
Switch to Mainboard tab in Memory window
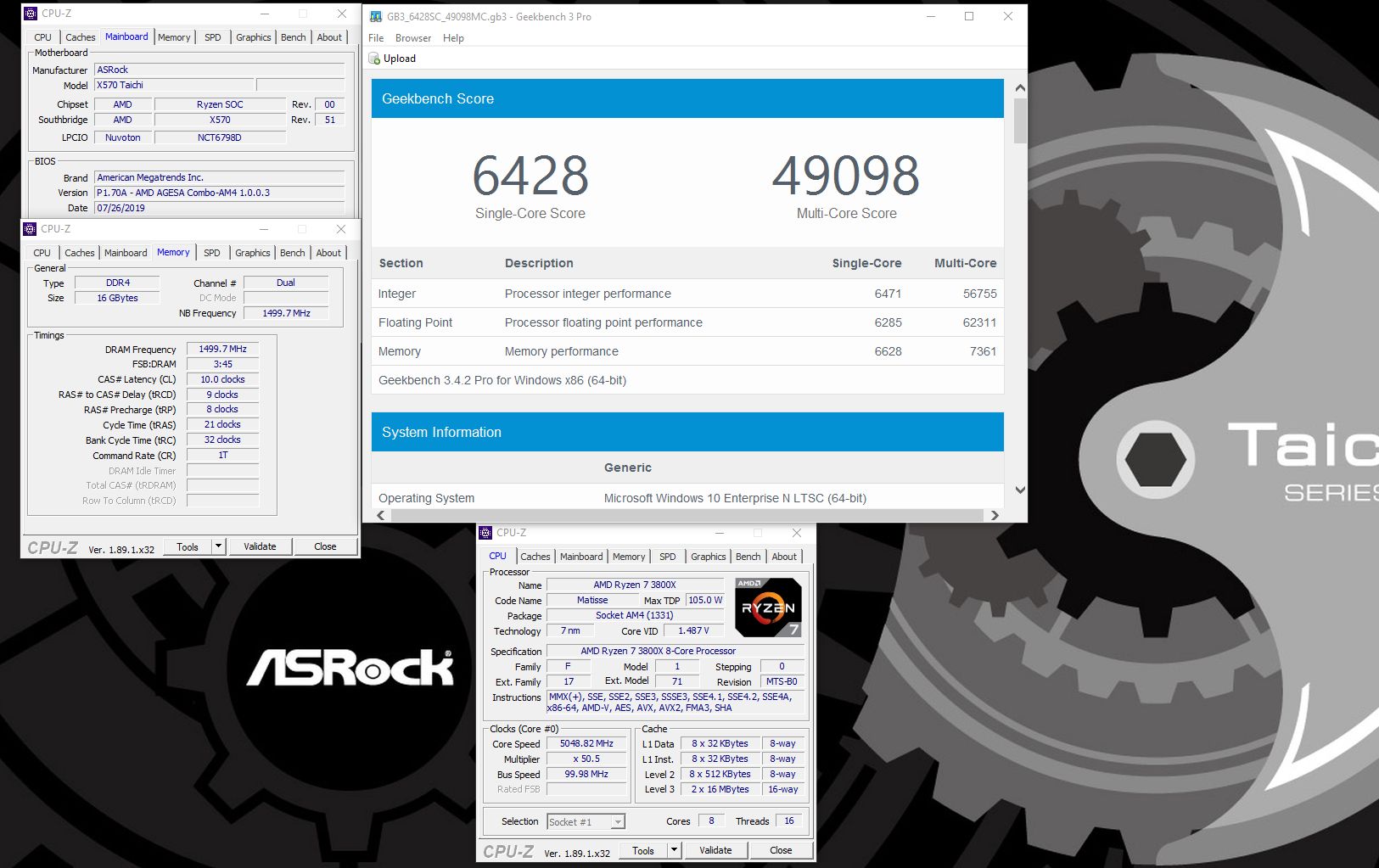click(x=126, y=253)
